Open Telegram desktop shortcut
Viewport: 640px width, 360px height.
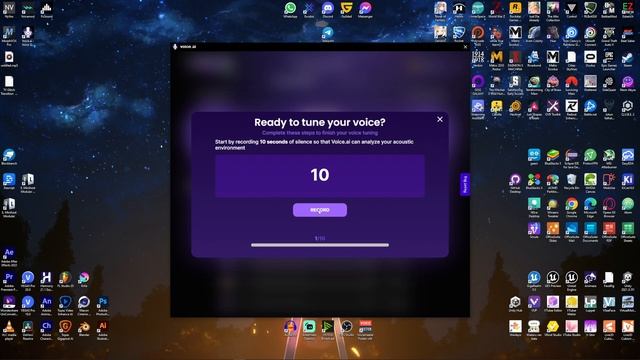[x=328, y=34]
